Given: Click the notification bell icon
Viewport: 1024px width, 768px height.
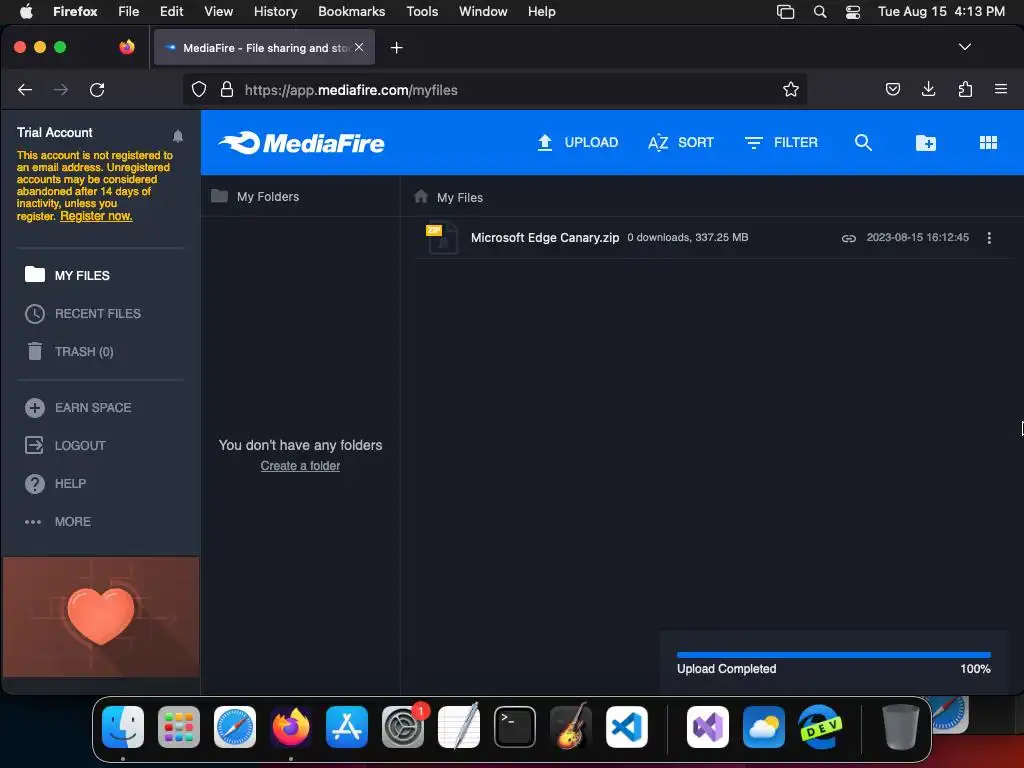Looking at the screenshot, I should point(178,136).
